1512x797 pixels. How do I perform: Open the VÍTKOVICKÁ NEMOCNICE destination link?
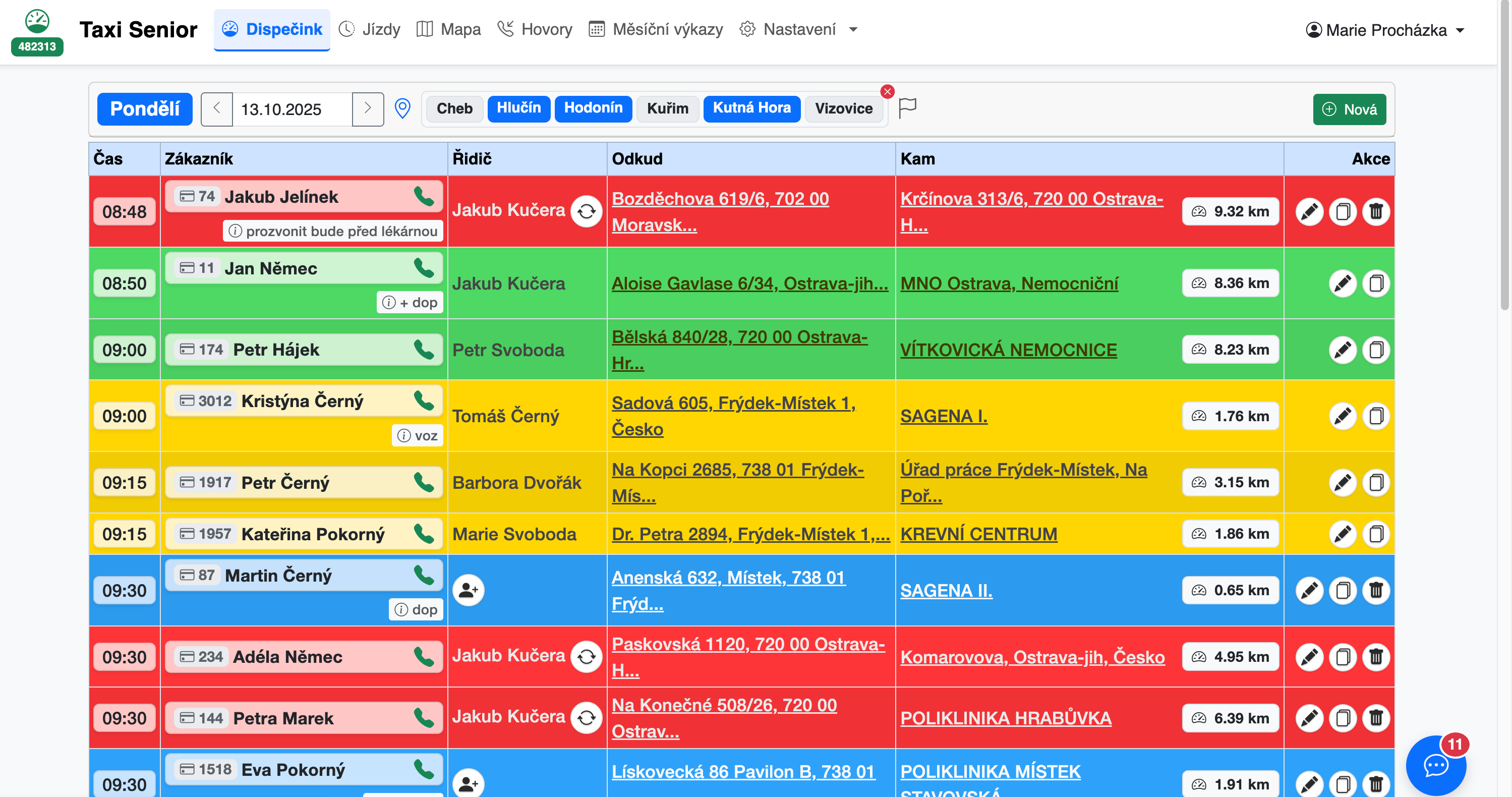click(1008, 350)
